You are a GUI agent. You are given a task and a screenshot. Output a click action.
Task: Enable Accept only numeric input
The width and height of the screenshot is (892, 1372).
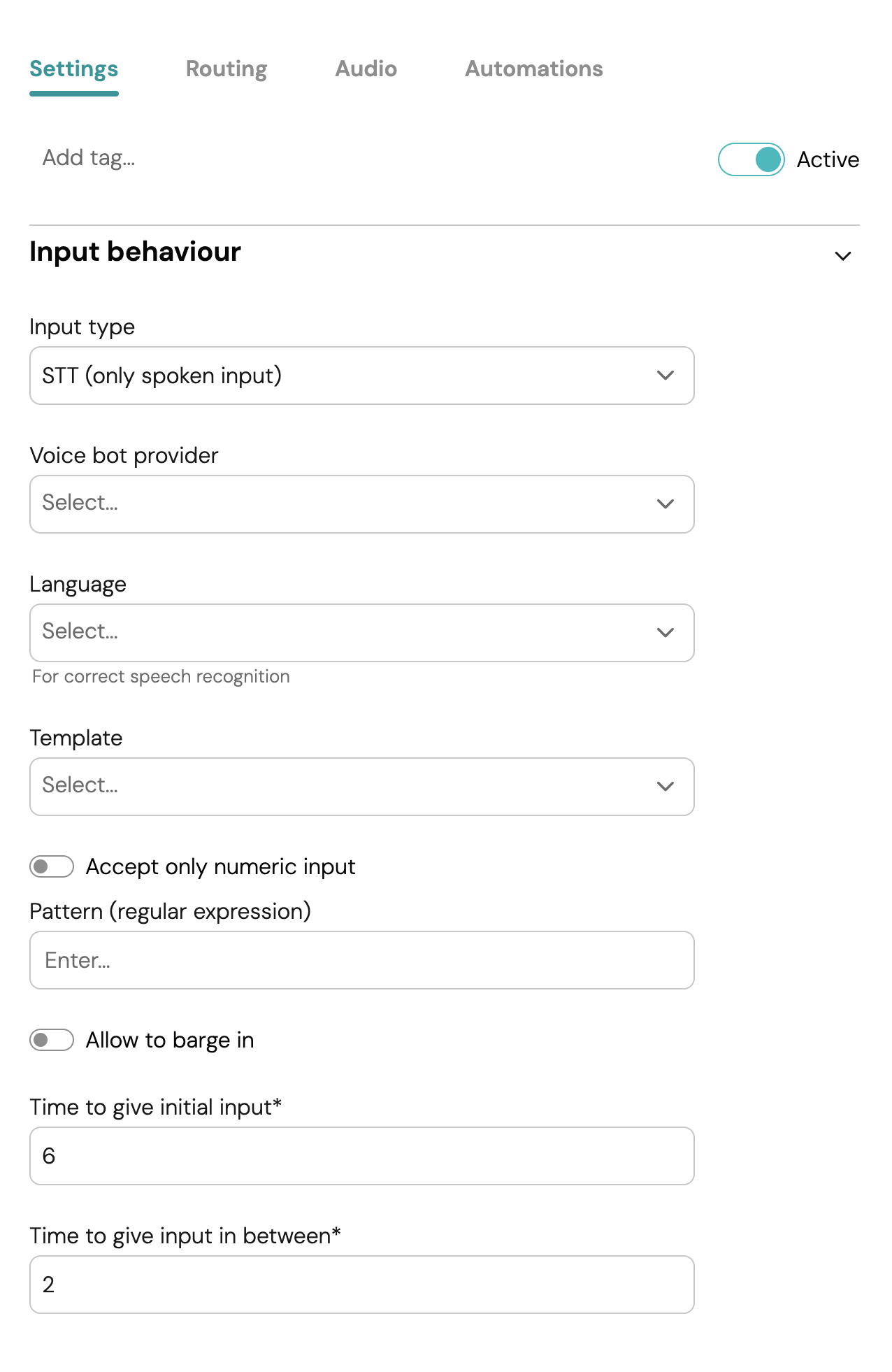tap(52, 866)
